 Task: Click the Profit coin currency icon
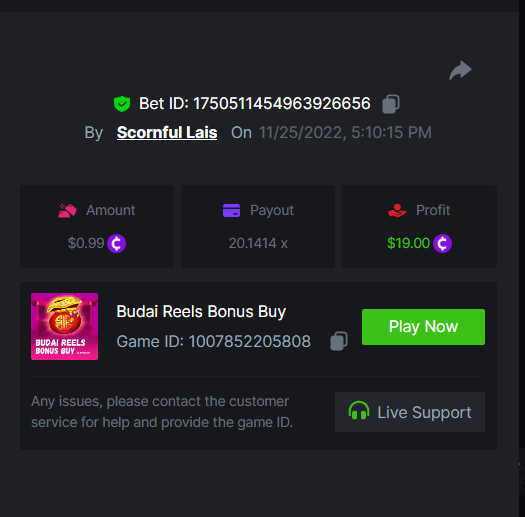442,243
